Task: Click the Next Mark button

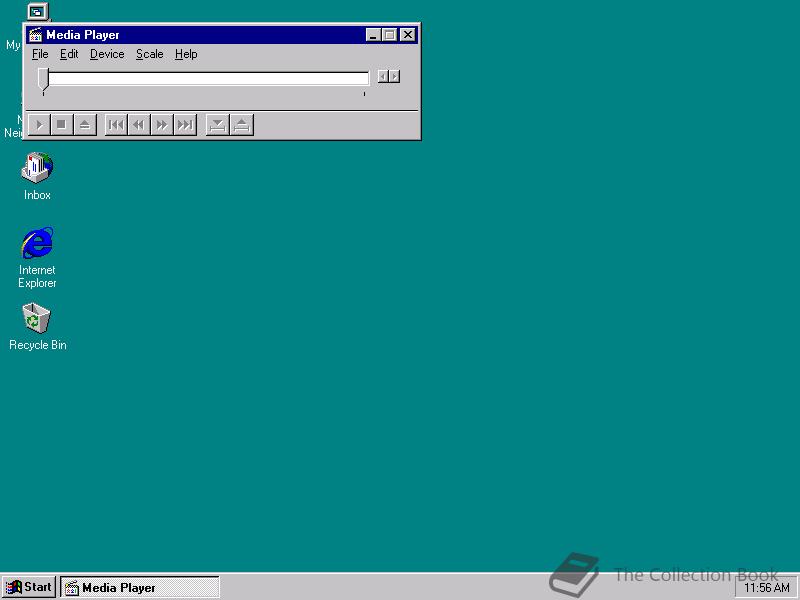Action: click(185, 125)
